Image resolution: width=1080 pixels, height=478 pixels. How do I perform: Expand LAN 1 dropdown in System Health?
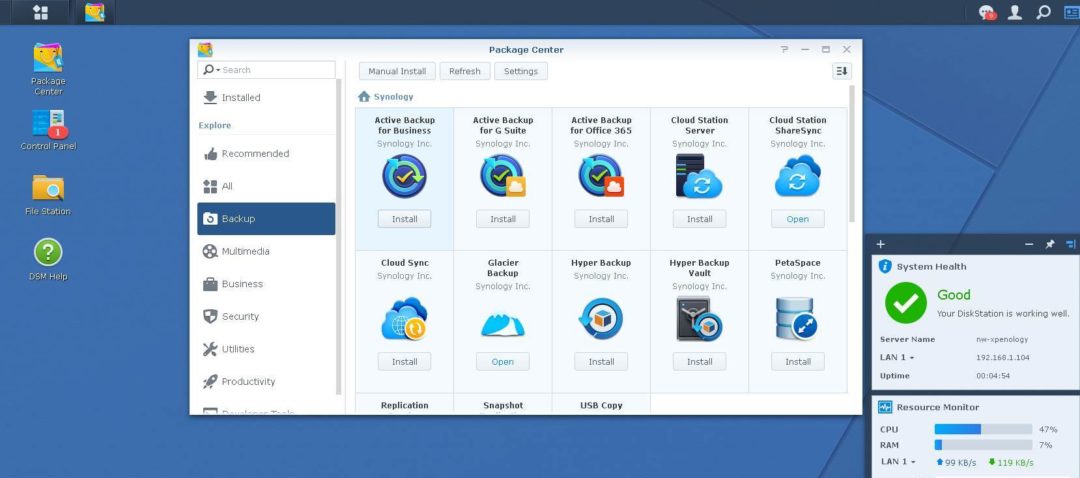912,358
